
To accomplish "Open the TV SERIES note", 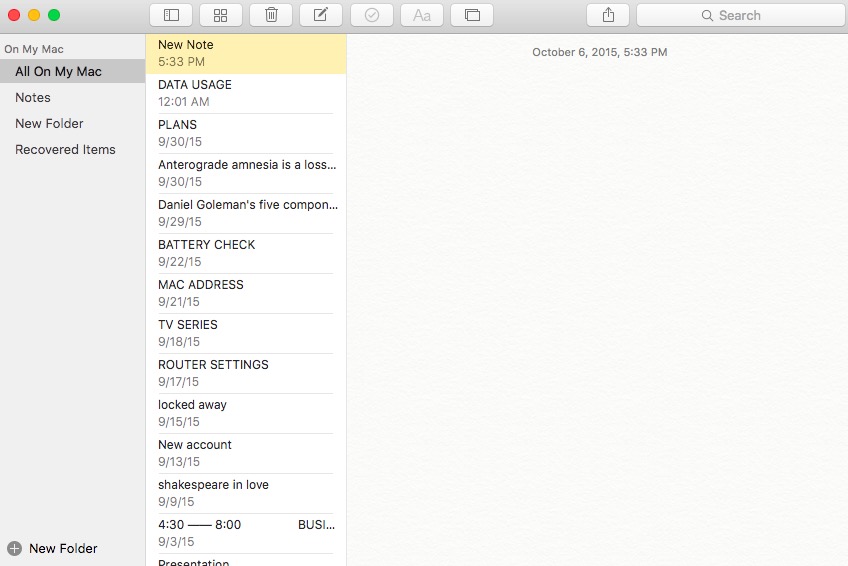I will [x=246, y=334].
